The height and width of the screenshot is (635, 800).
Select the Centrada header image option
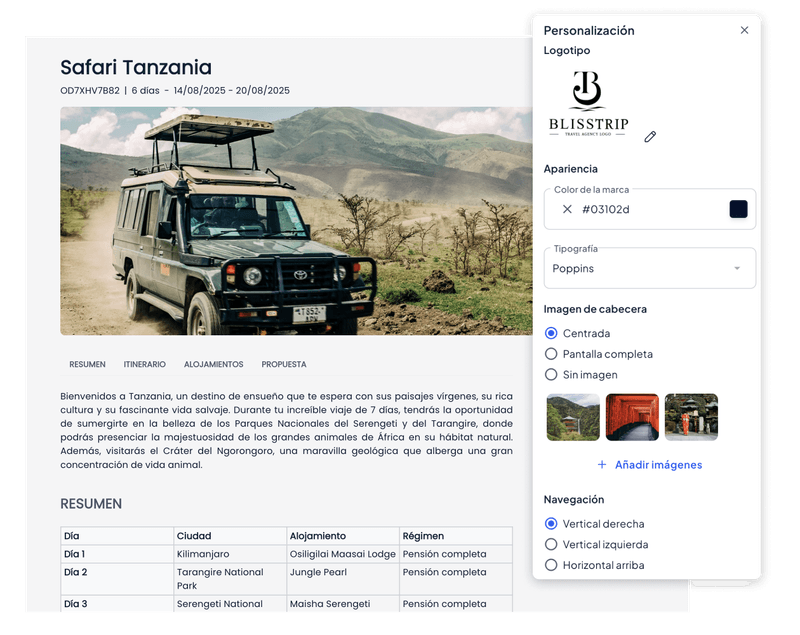coord(550,335)
